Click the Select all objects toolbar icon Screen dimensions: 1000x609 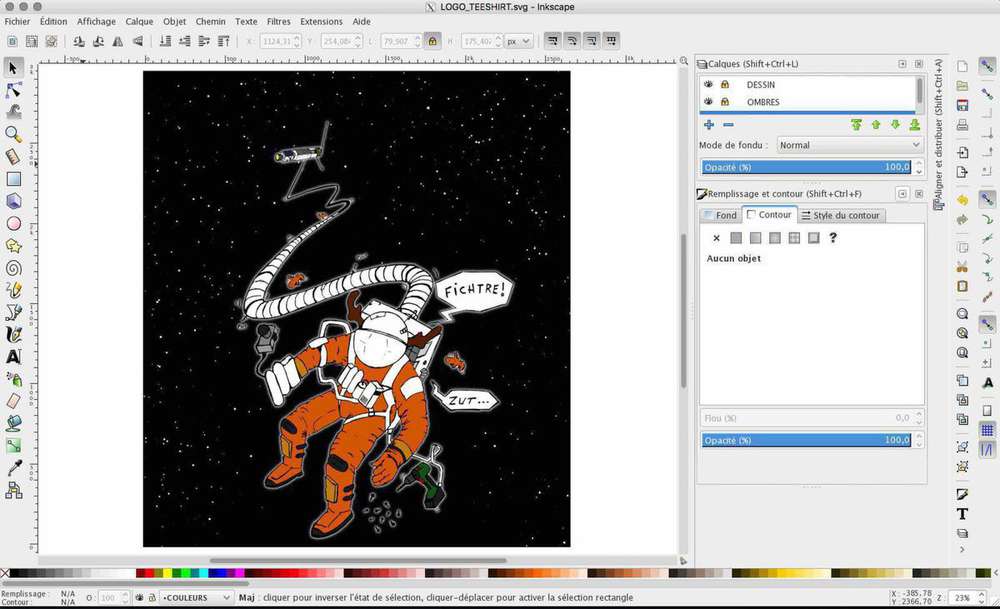[12, 41]
